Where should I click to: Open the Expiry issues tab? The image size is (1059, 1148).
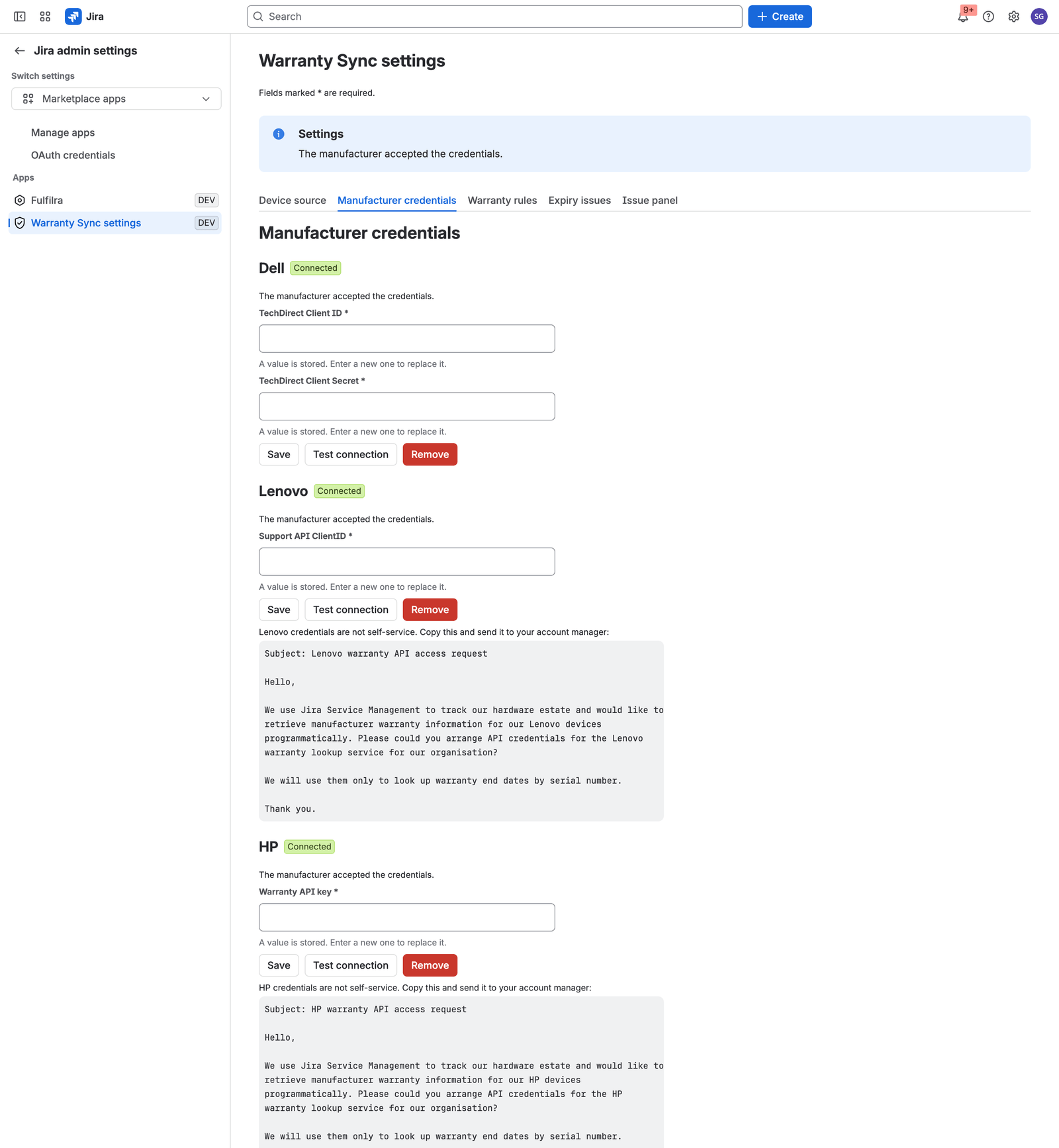pyautogui.click(x=580, y=201)
